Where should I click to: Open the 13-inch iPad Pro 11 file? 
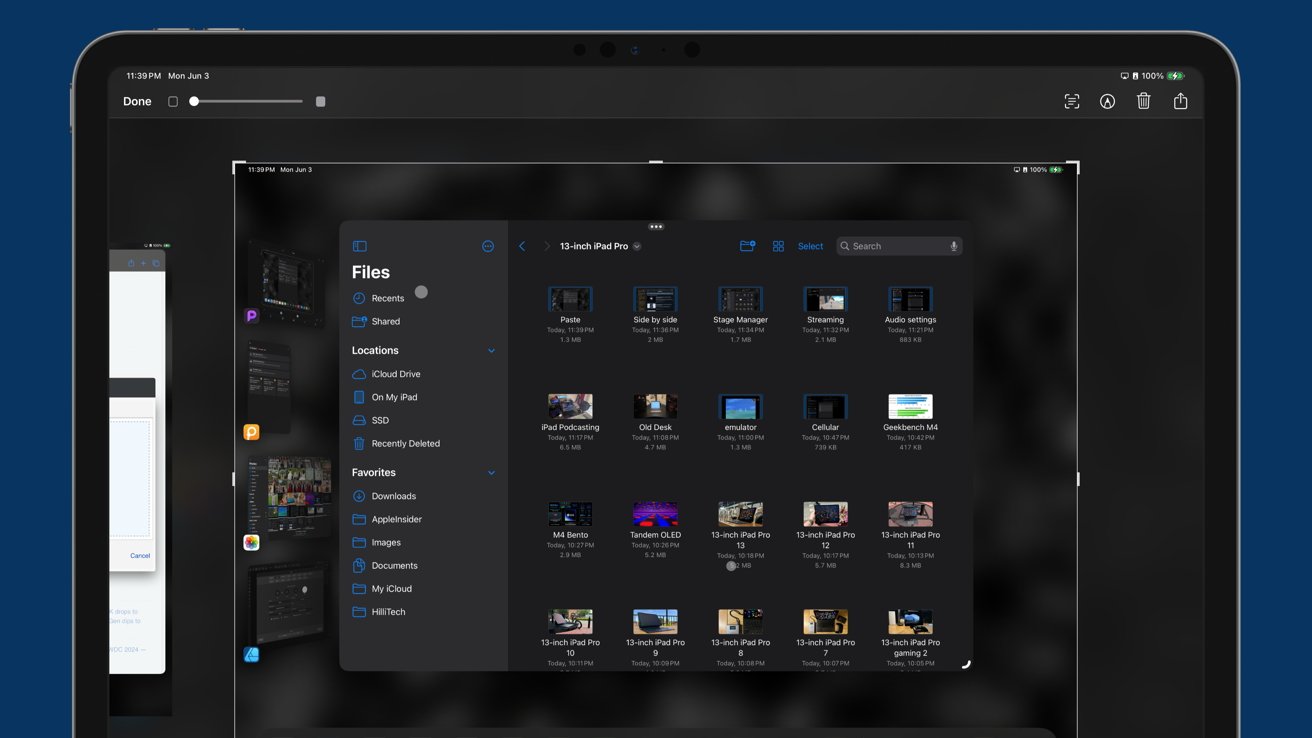910,514
